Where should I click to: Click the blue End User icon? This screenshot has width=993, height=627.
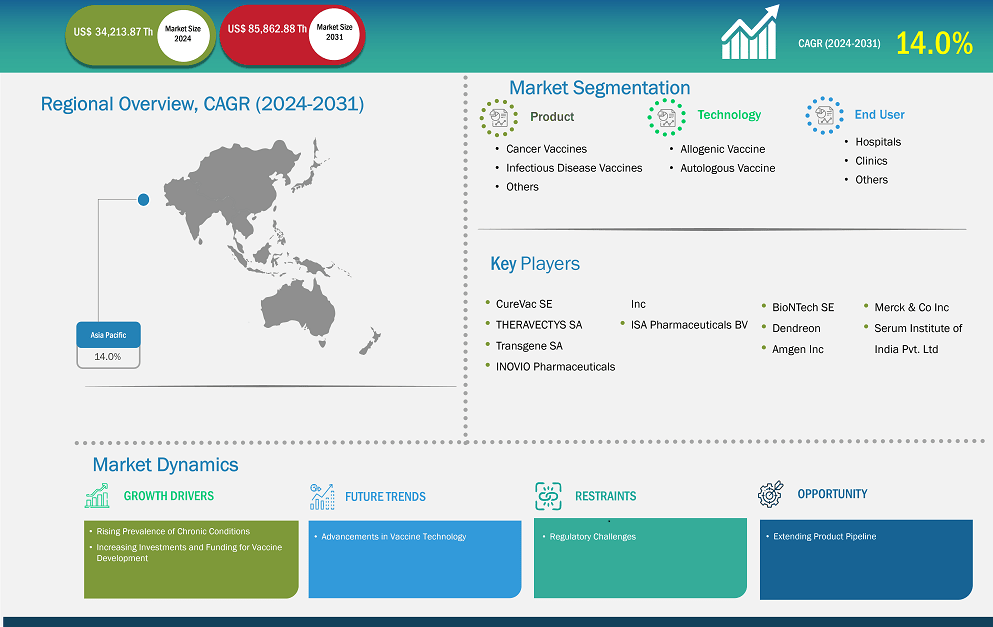(x=824, y=115)
